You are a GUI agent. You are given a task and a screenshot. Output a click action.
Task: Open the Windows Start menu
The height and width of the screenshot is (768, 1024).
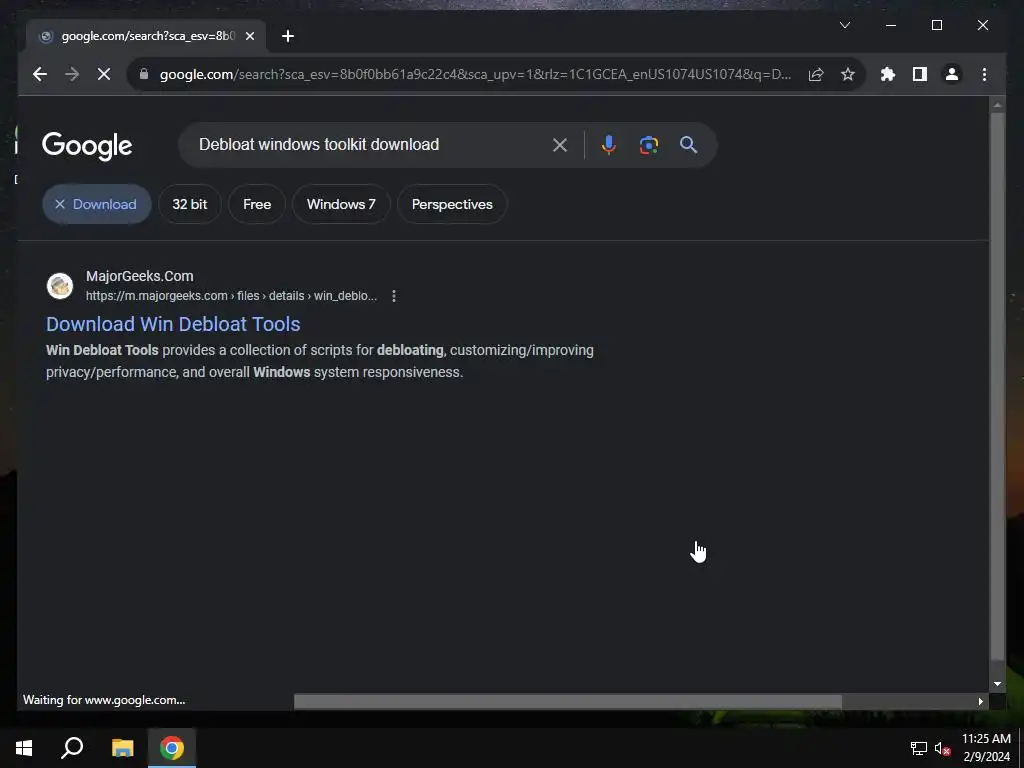[x=24, y=748]
